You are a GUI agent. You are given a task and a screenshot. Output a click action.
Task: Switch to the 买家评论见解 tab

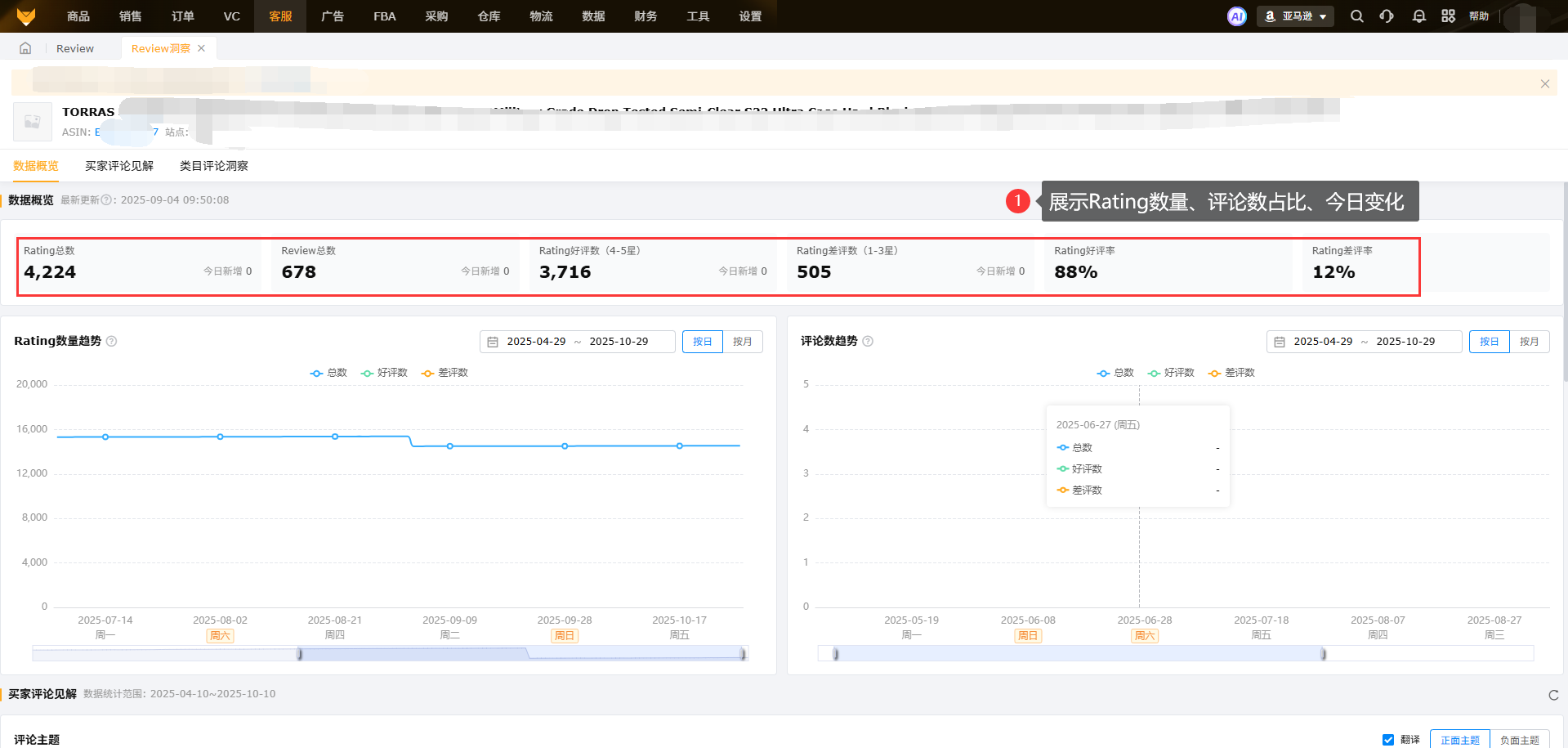point(119,166)
